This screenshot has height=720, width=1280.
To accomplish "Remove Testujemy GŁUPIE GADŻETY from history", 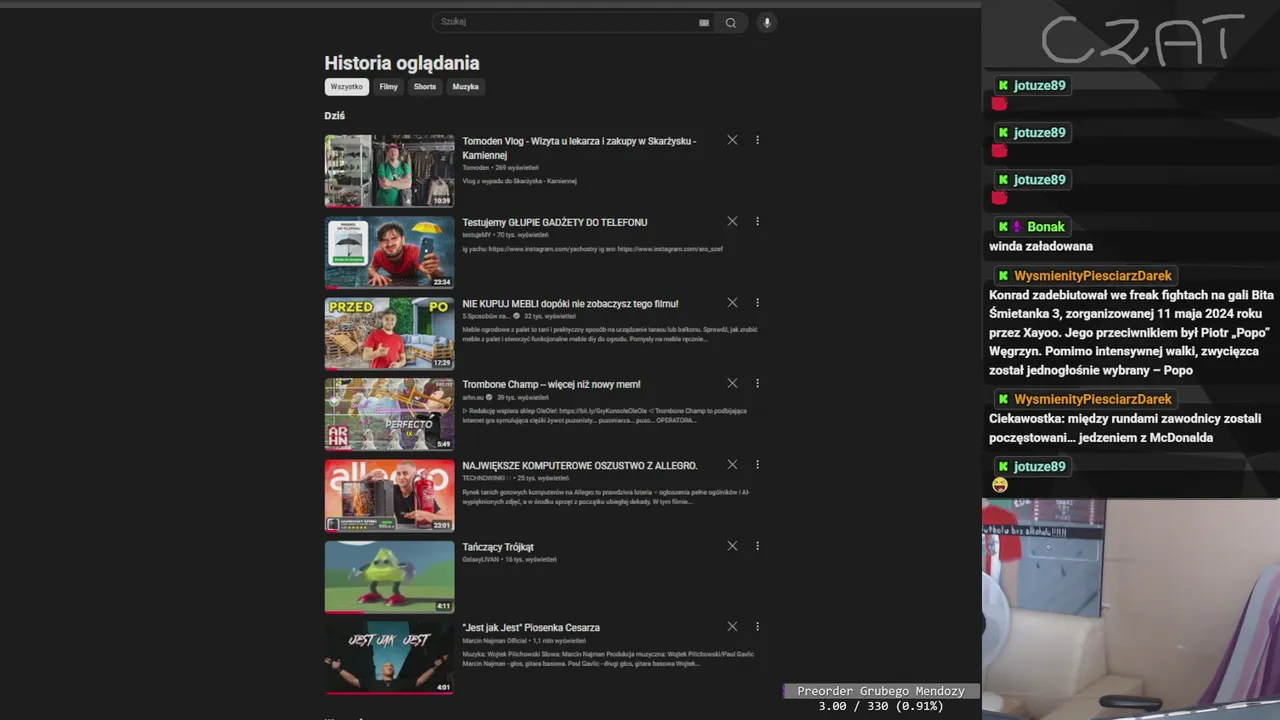I will click(x=732, y=221).
